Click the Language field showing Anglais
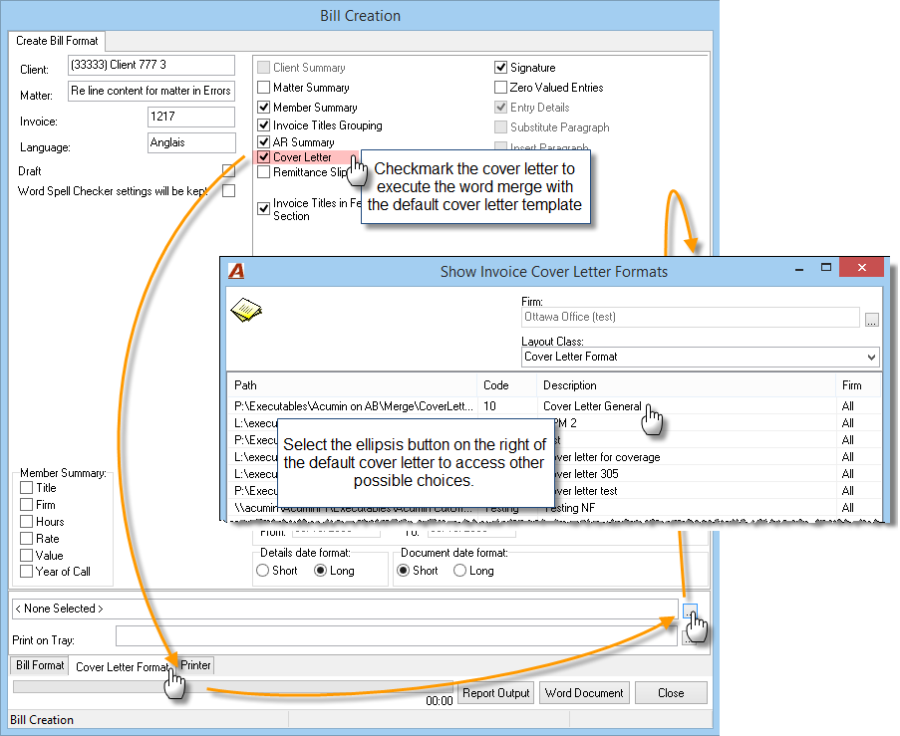 point(191,143)
